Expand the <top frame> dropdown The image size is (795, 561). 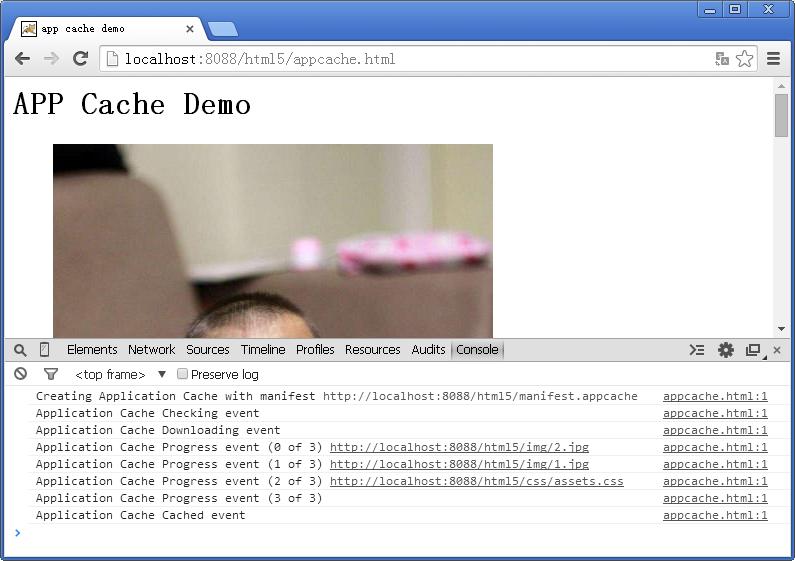click(x=120, y=374)
